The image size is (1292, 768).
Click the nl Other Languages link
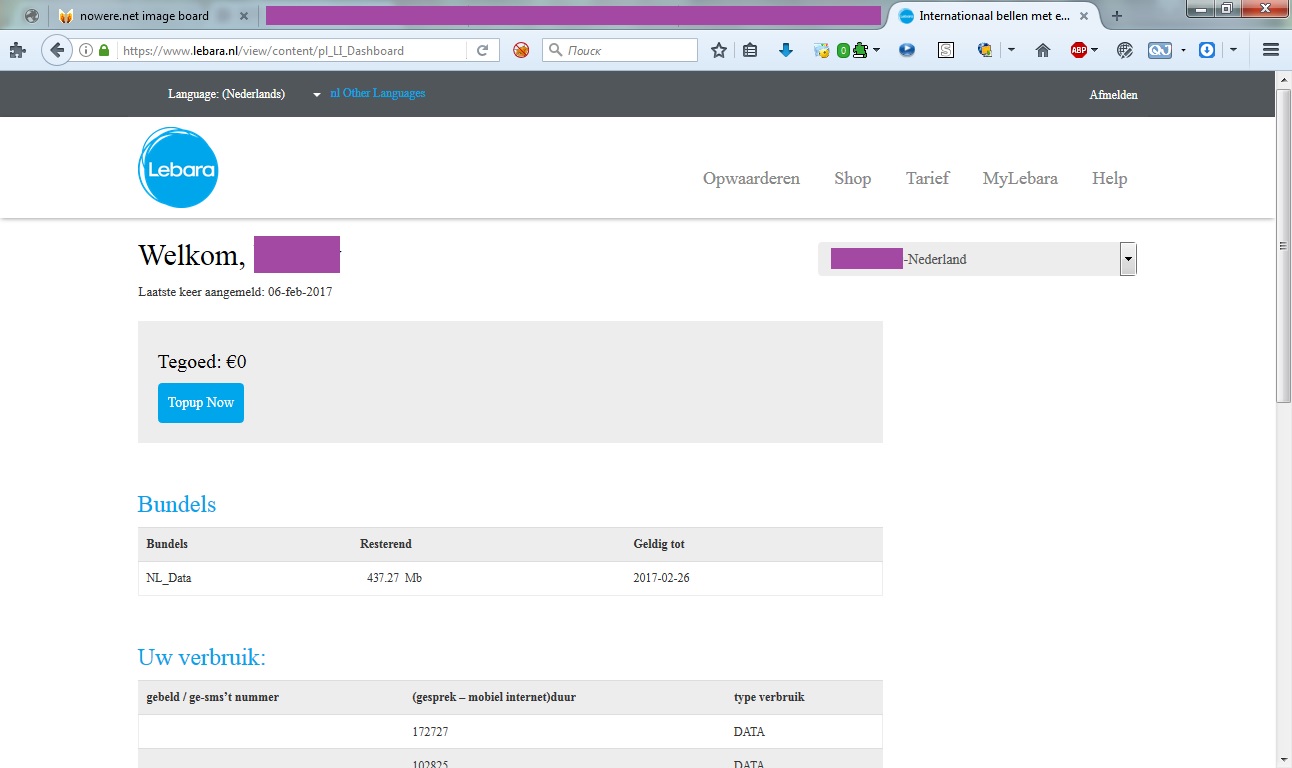pyautogui.click(x=378, y=93)
